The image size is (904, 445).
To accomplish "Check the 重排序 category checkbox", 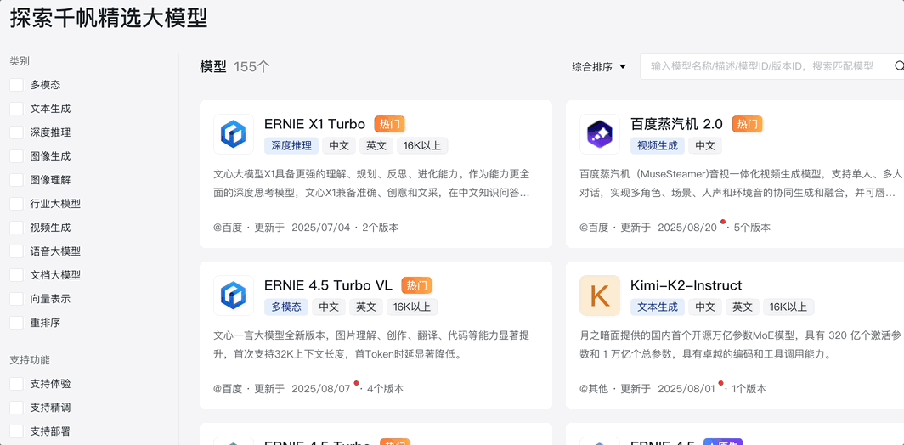I will 16,323.
